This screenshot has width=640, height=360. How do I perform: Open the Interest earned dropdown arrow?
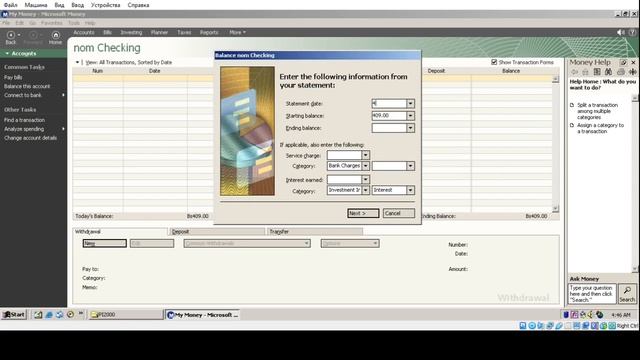366,180
